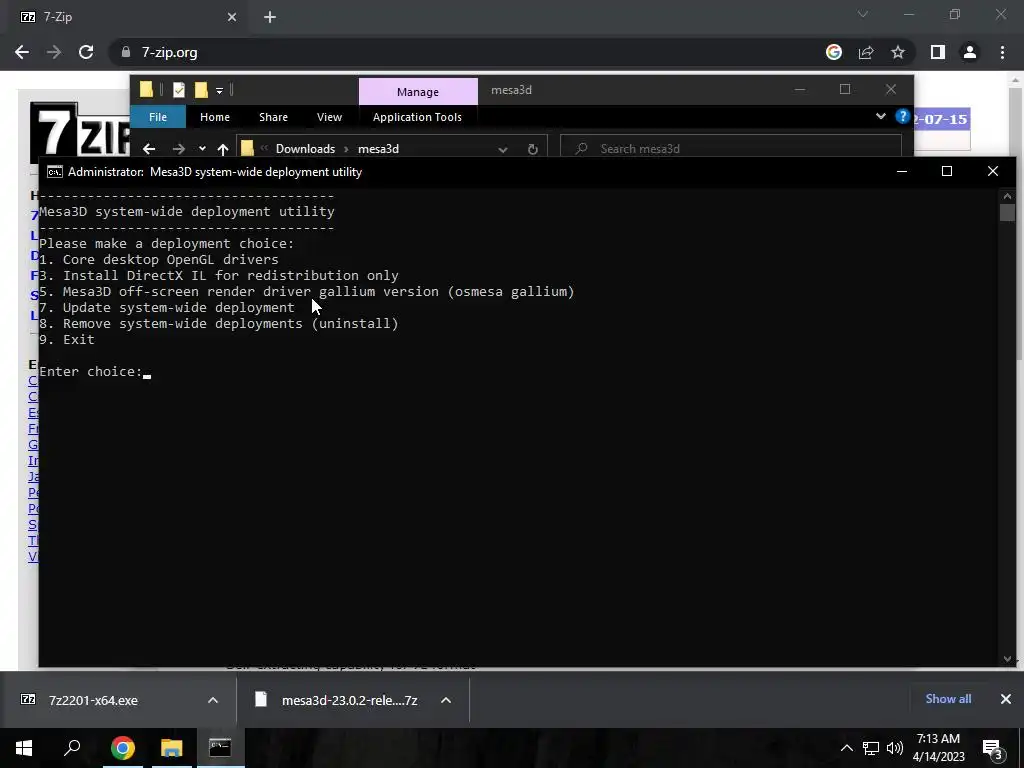Viewport: 1024px width, 768px height.
Task: Reload the 7-zip.org page
Action: pyautogui.click(x=86, y=52)
